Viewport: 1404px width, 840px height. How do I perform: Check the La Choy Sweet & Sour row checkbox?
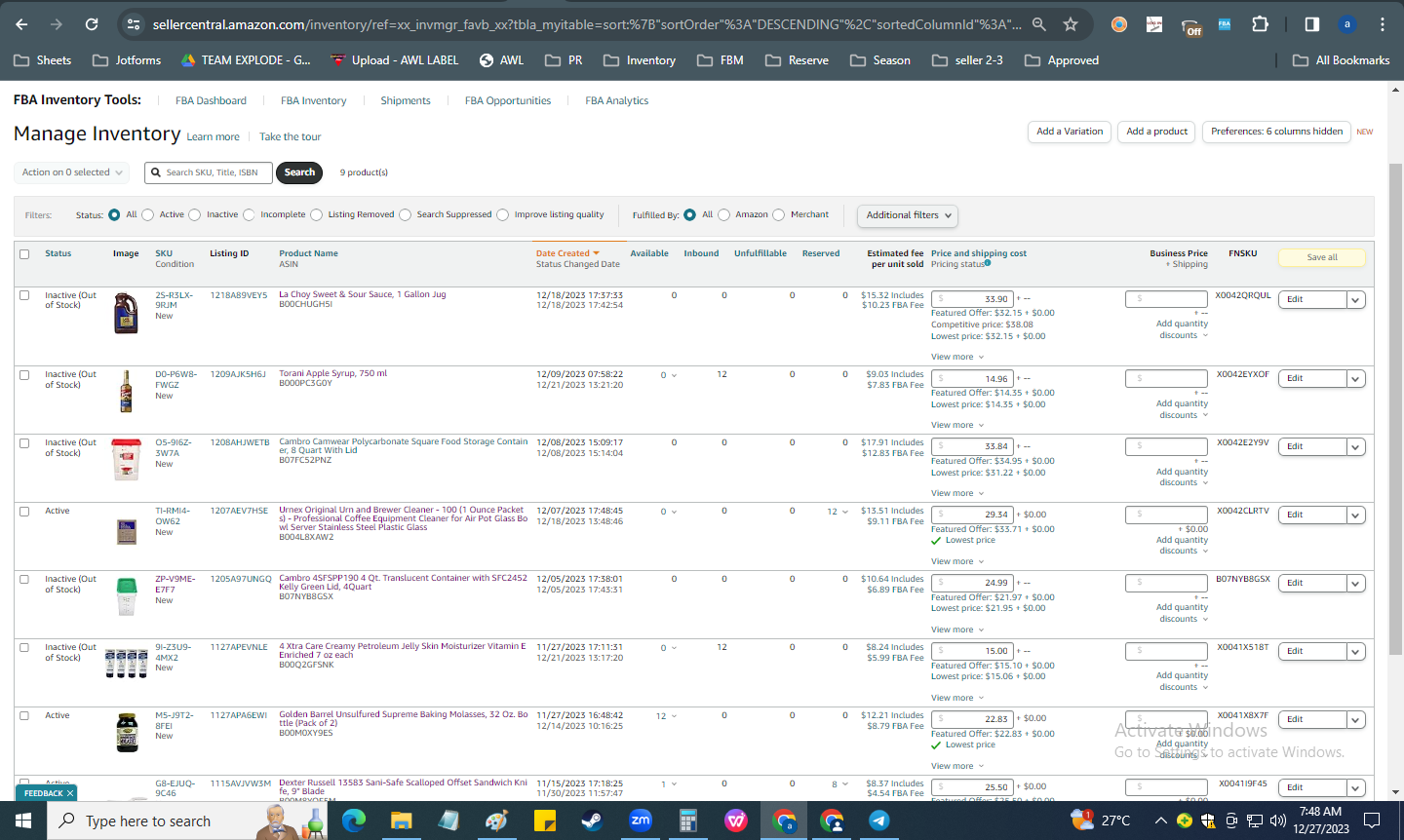coord(24,295)
